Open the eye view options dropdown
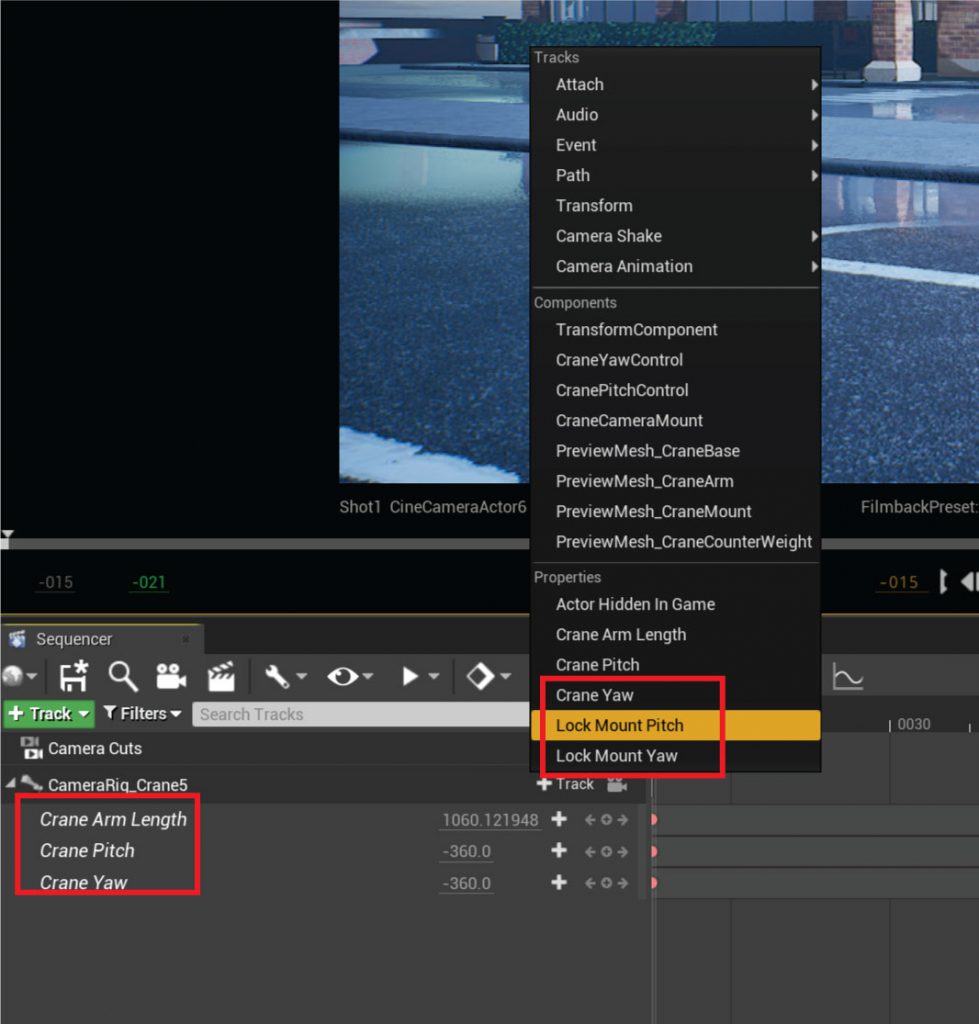Image resolution: width=979 pixels, height=1024 pixels. (350, 677)
